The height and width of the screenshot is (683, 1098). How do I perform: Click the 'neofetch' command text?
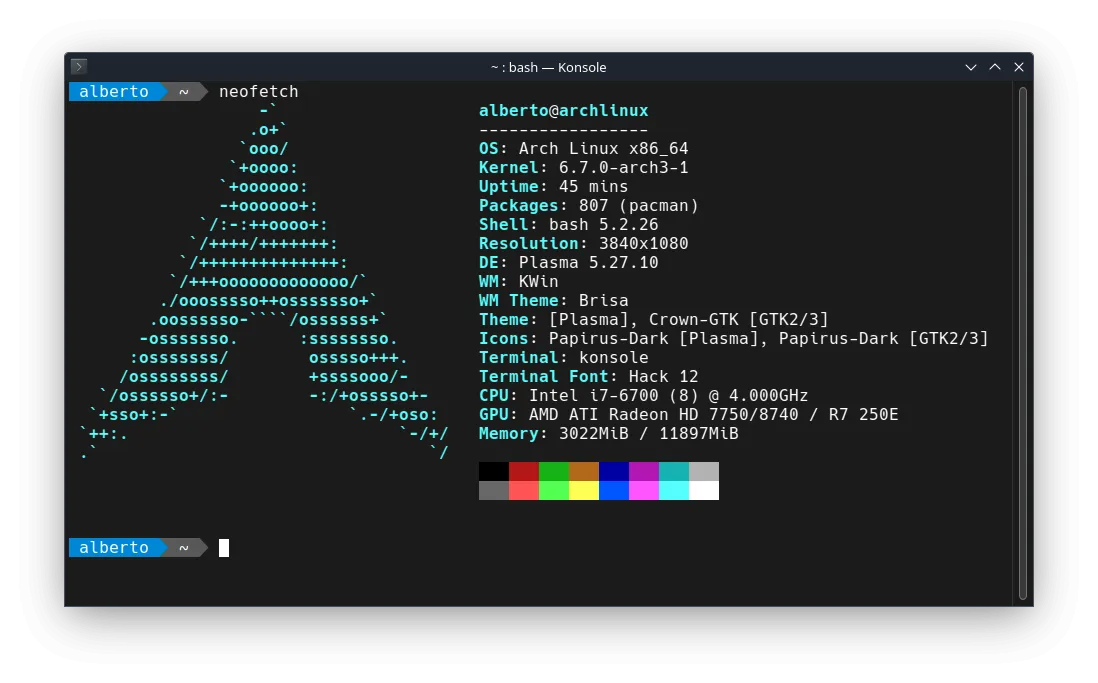tap(258, 92)
